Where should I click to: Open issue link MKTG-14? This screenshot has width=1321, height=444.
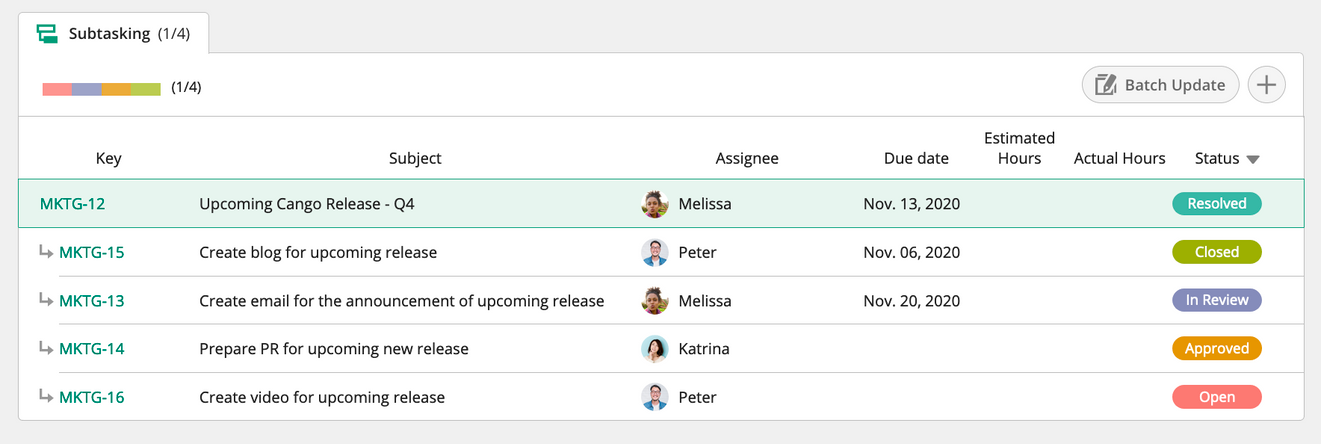pyautogui.click(x=92, y=349)
